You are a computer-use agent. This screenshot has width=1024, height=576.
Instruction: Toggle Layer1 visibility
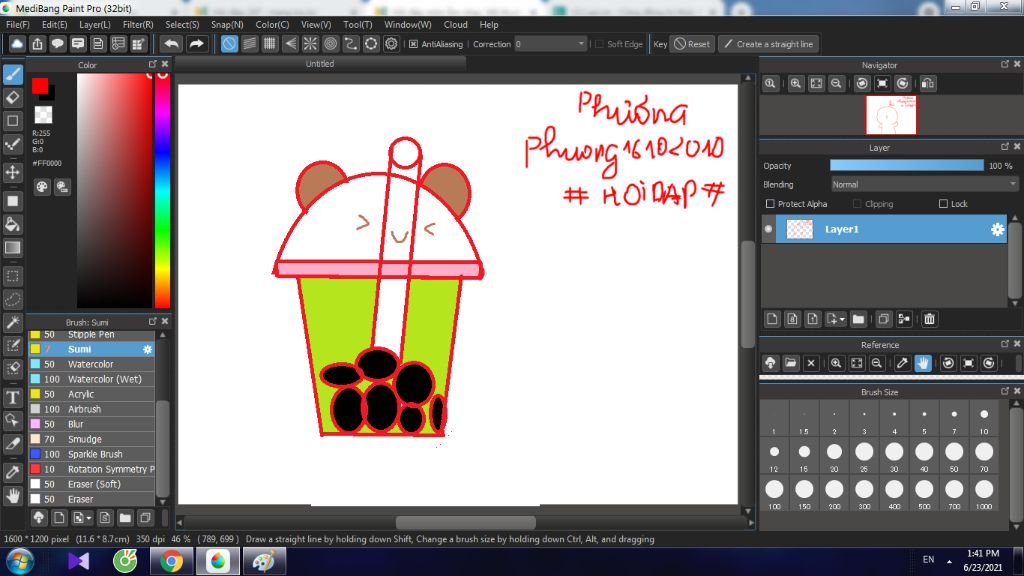pos(769,229)
